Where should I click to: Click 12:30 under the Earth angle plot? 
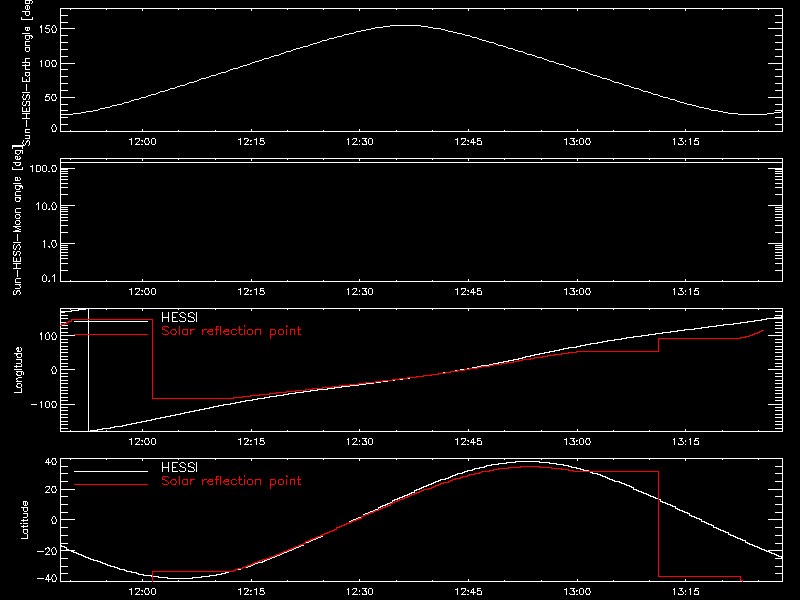[x=360, y=142]
